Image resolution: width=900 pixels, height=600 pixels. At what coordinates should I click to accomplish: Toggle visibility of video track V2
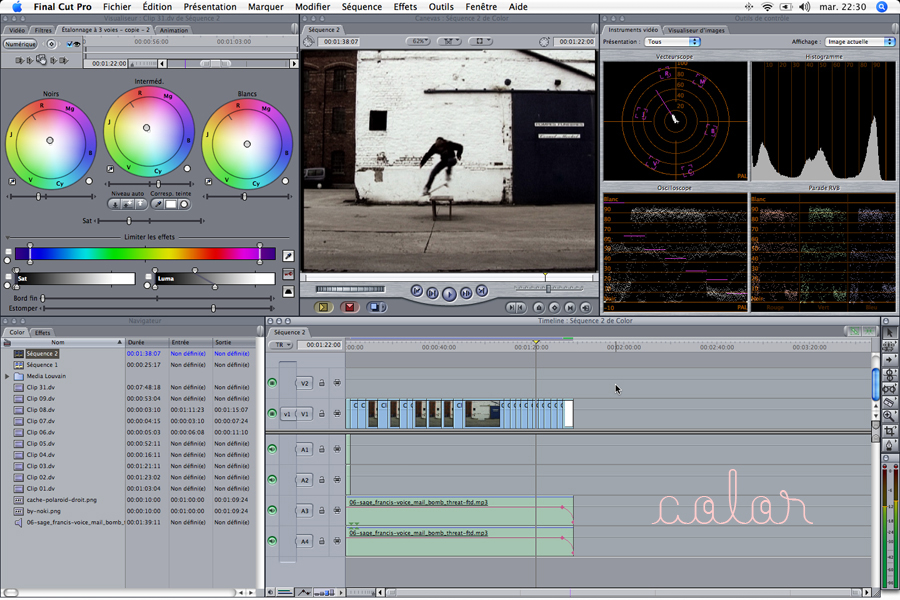click(x=272, y=383)
